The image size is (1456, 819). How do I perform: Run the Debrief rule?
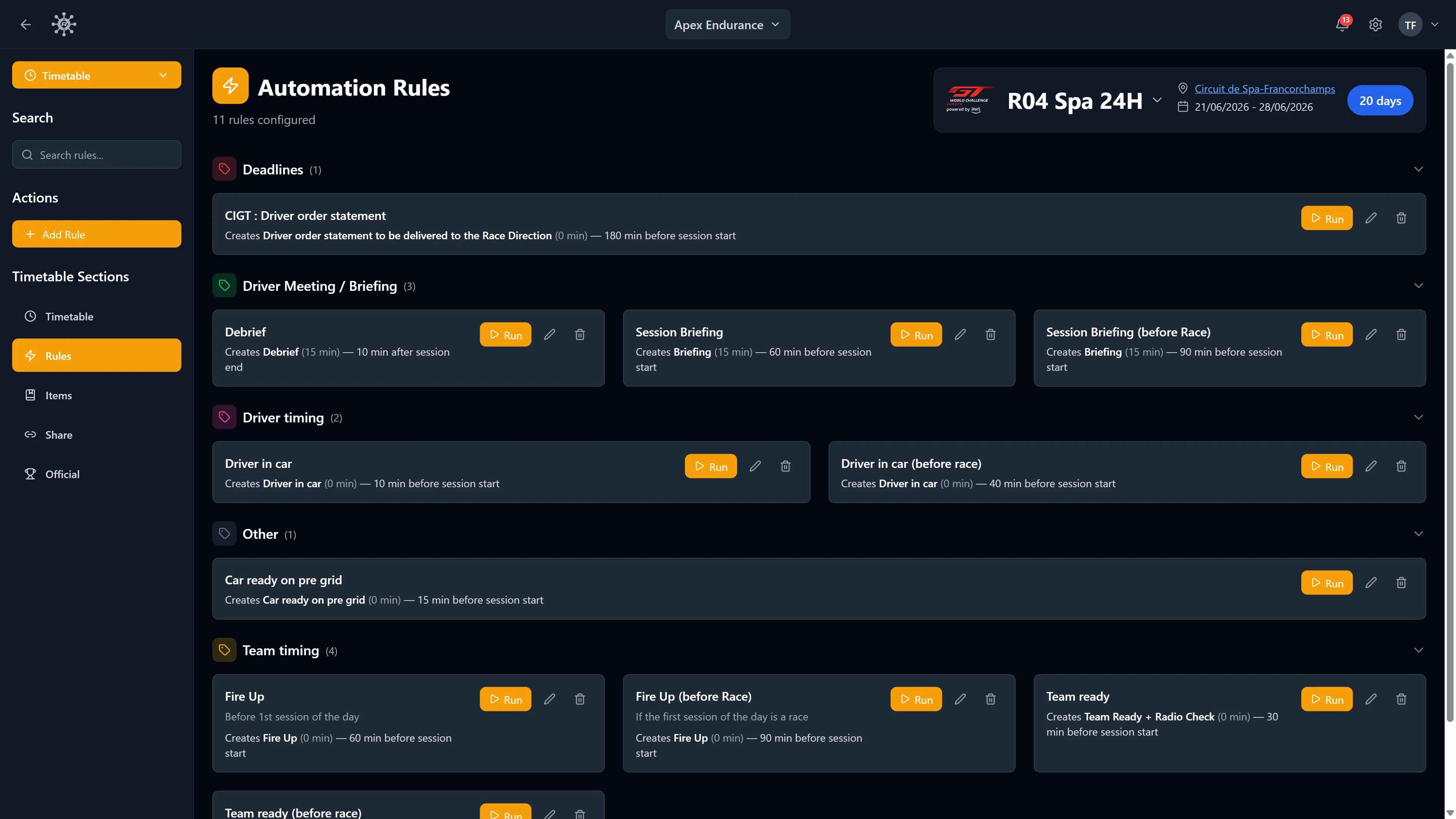[x=505, y=334]
